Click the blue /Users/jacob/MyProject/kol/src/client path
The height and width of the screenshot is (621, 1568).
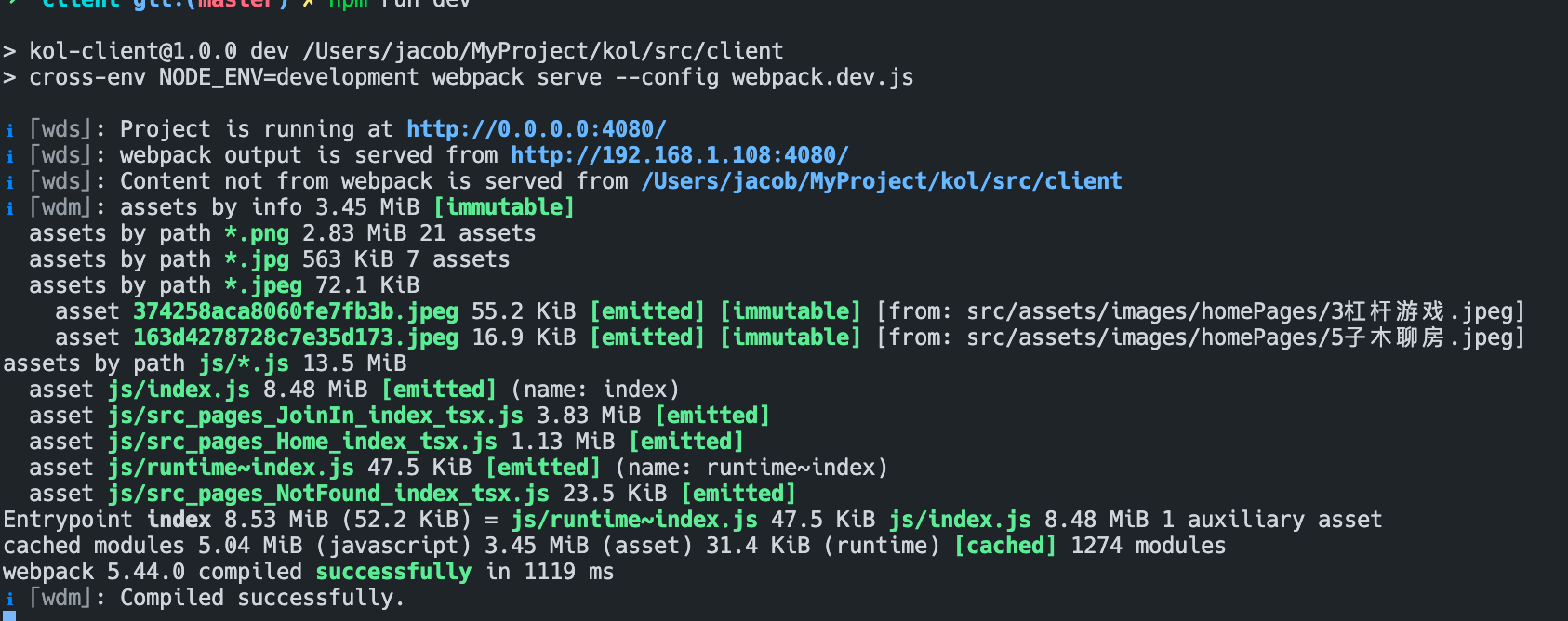[x=881, y=181]
